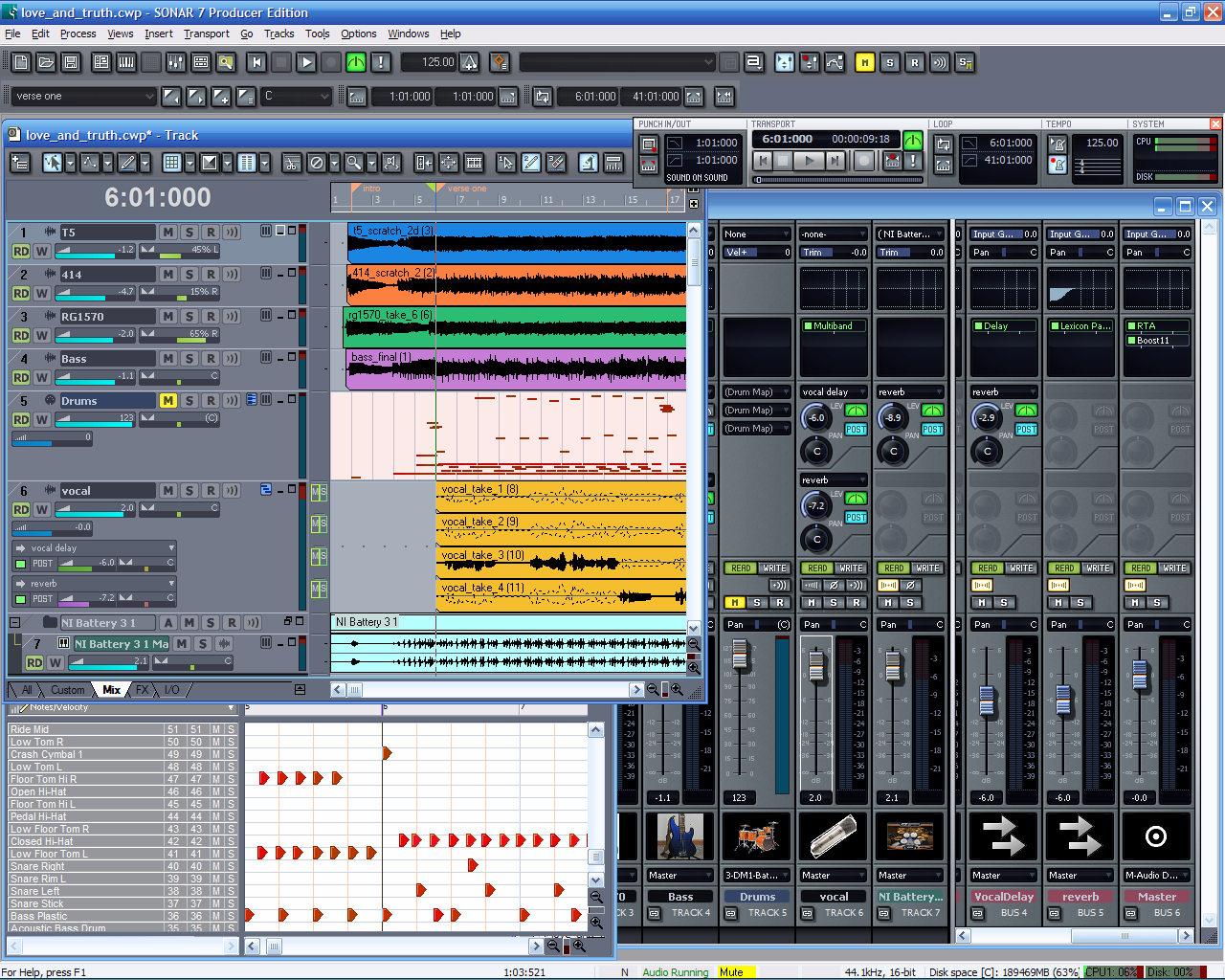The image size is (1225, 980).
Task: Start playback from the main toolbar
Action: (x=306, y=62)
